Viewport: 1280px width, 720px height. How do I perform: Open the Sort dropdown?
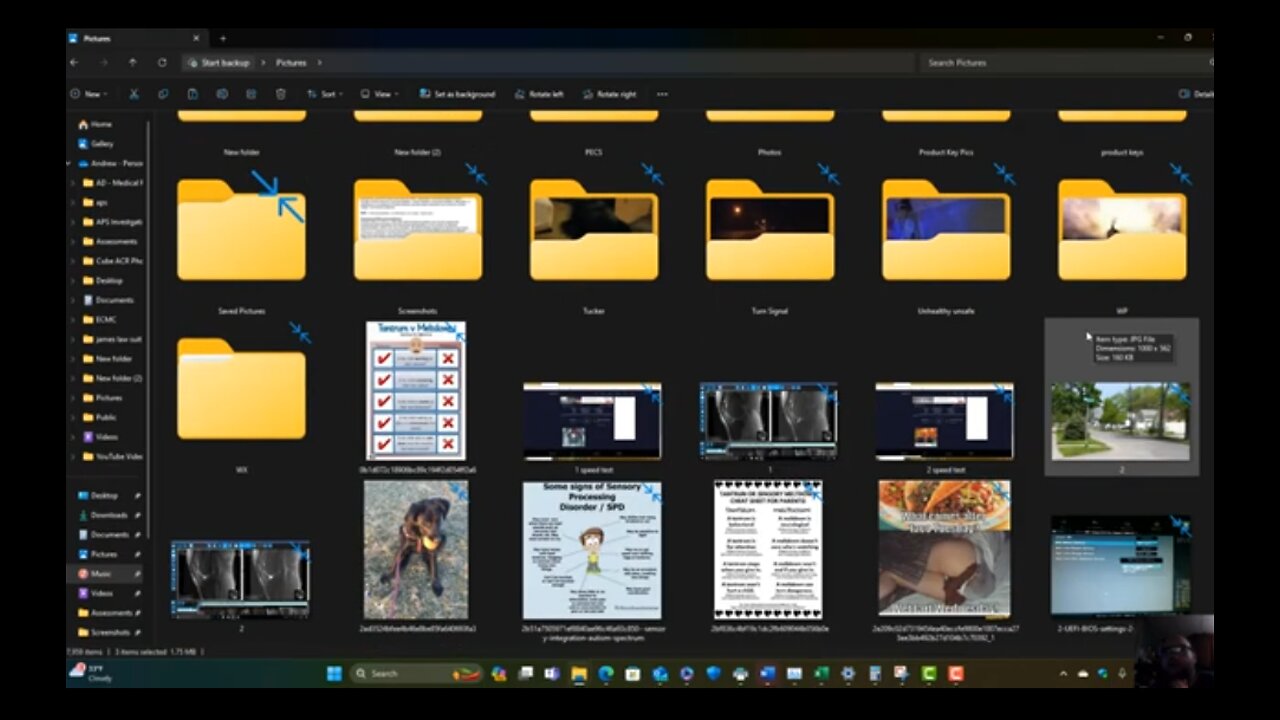pos(325,94)
